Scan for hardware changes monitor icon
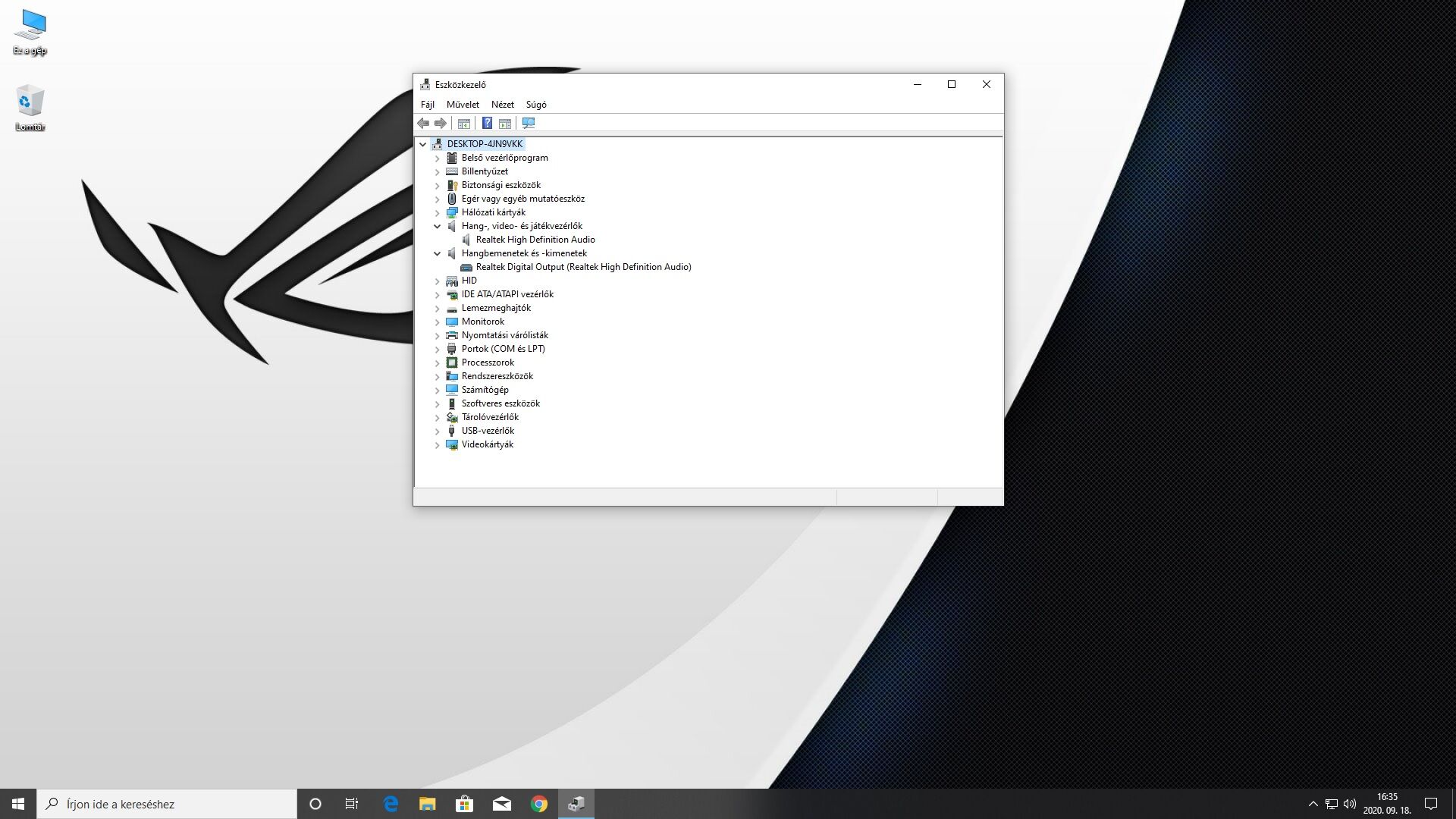The width and height of the screenshot is (1456, 819). pyautogui.click(x=529, y=123)
